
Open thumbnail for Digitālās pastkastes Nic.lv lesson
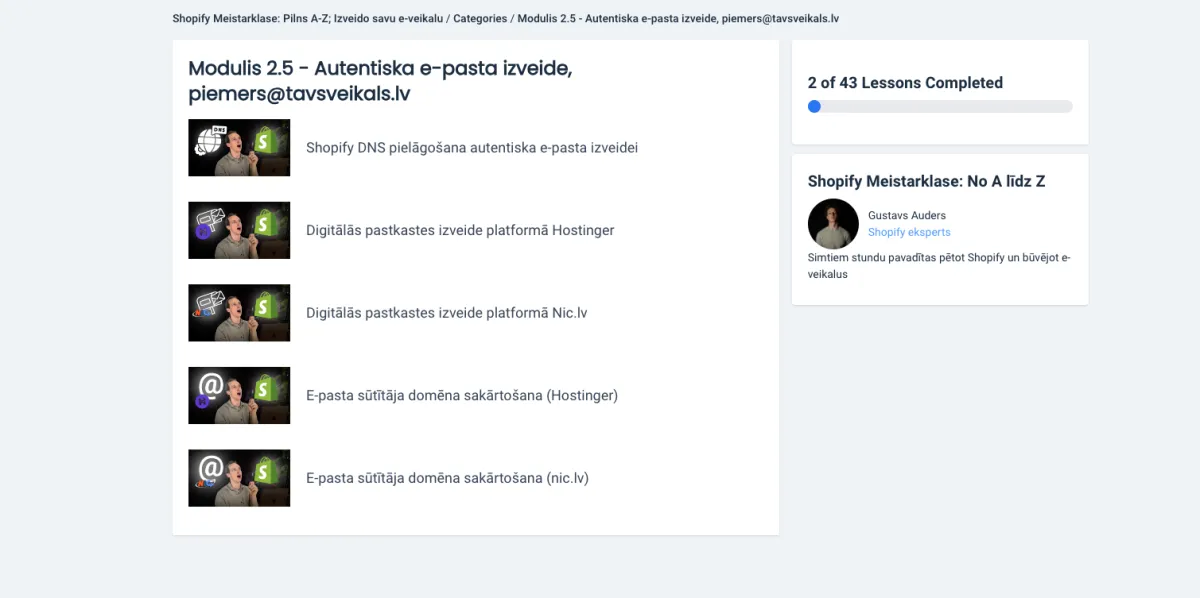239,313
